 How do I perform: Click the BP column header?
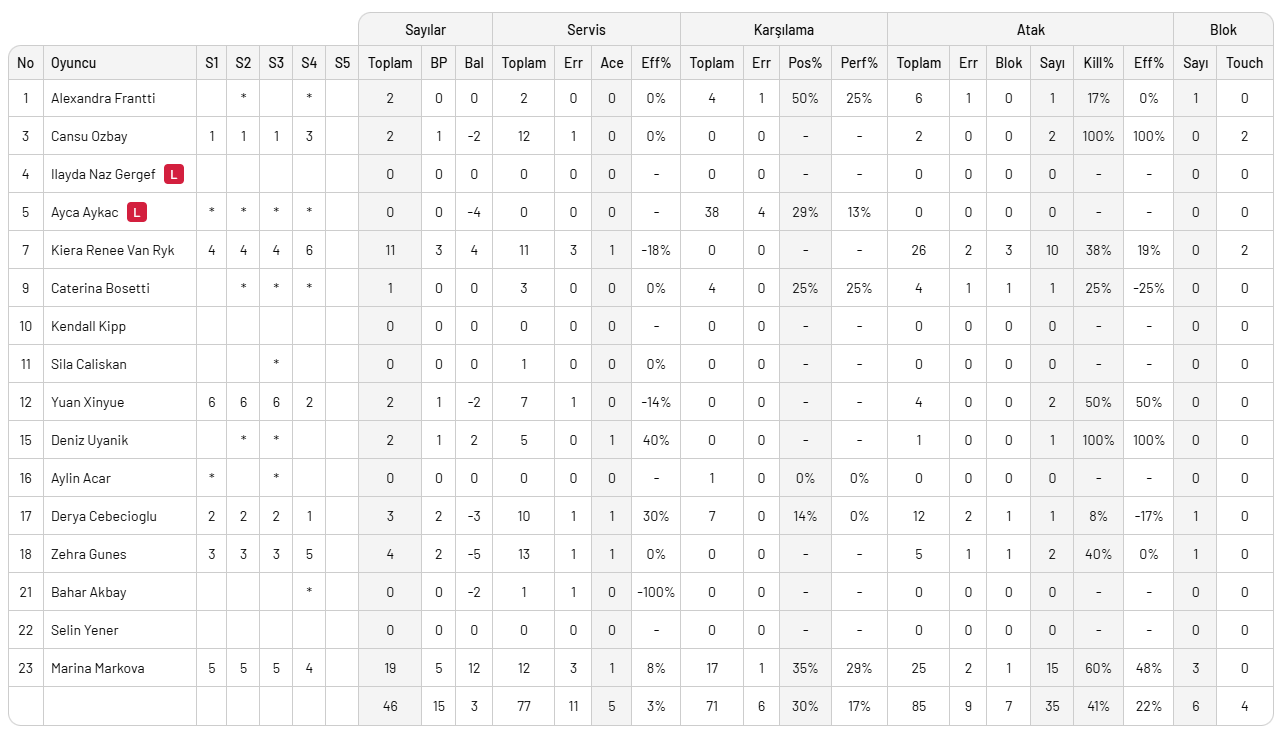pos(439,63)
